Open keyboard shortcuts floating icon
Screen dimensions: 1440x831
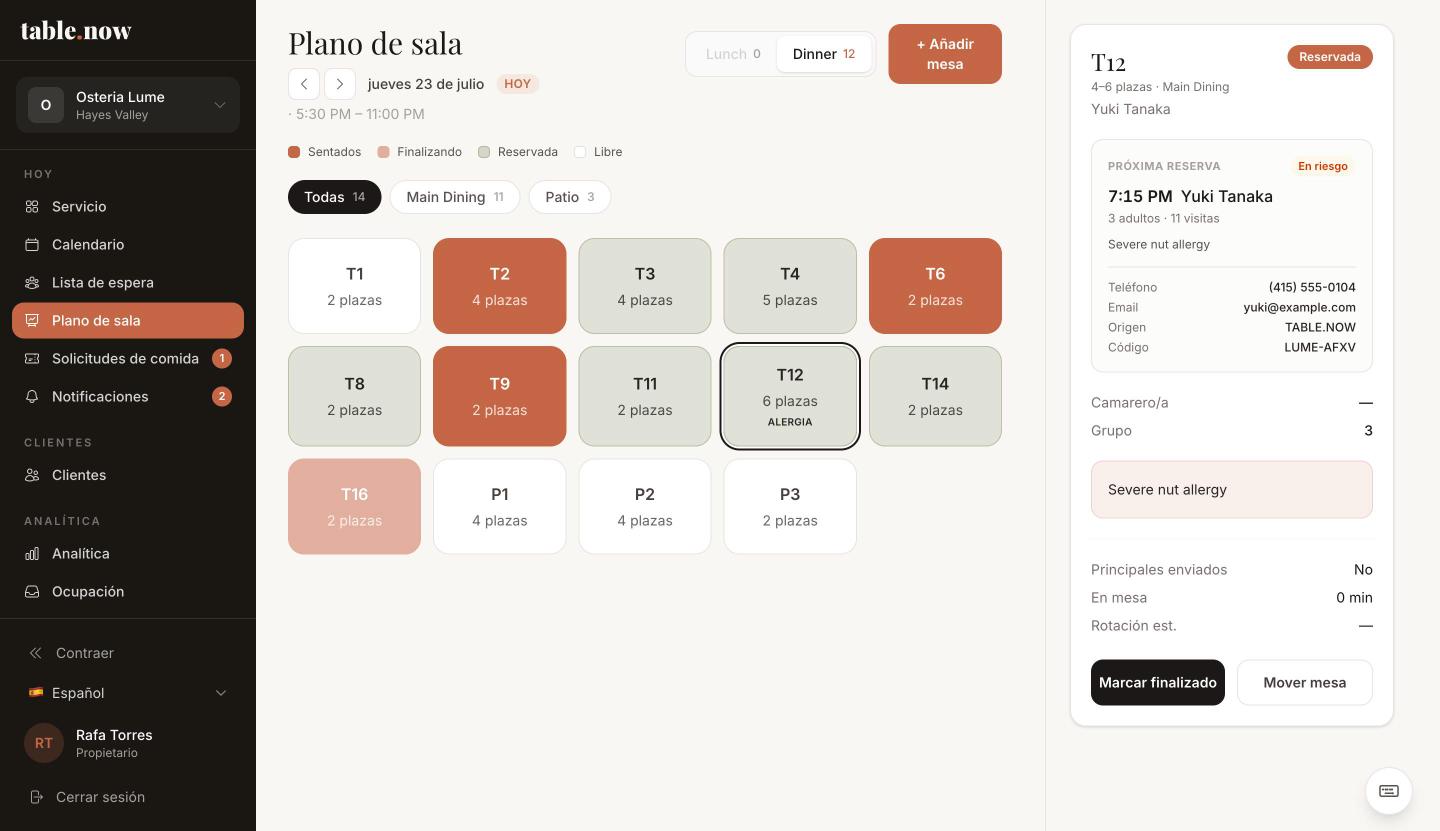tap(1389, 791)
